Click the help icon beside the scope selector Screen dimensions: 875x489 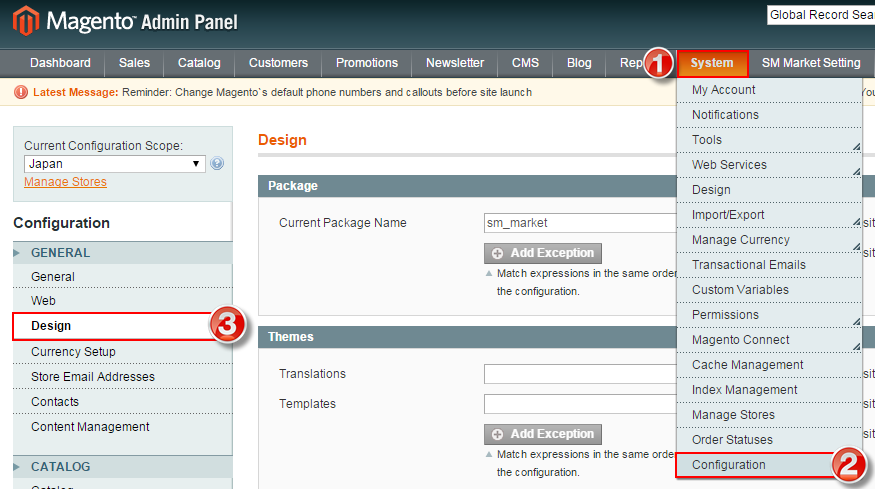coord(217,164)
